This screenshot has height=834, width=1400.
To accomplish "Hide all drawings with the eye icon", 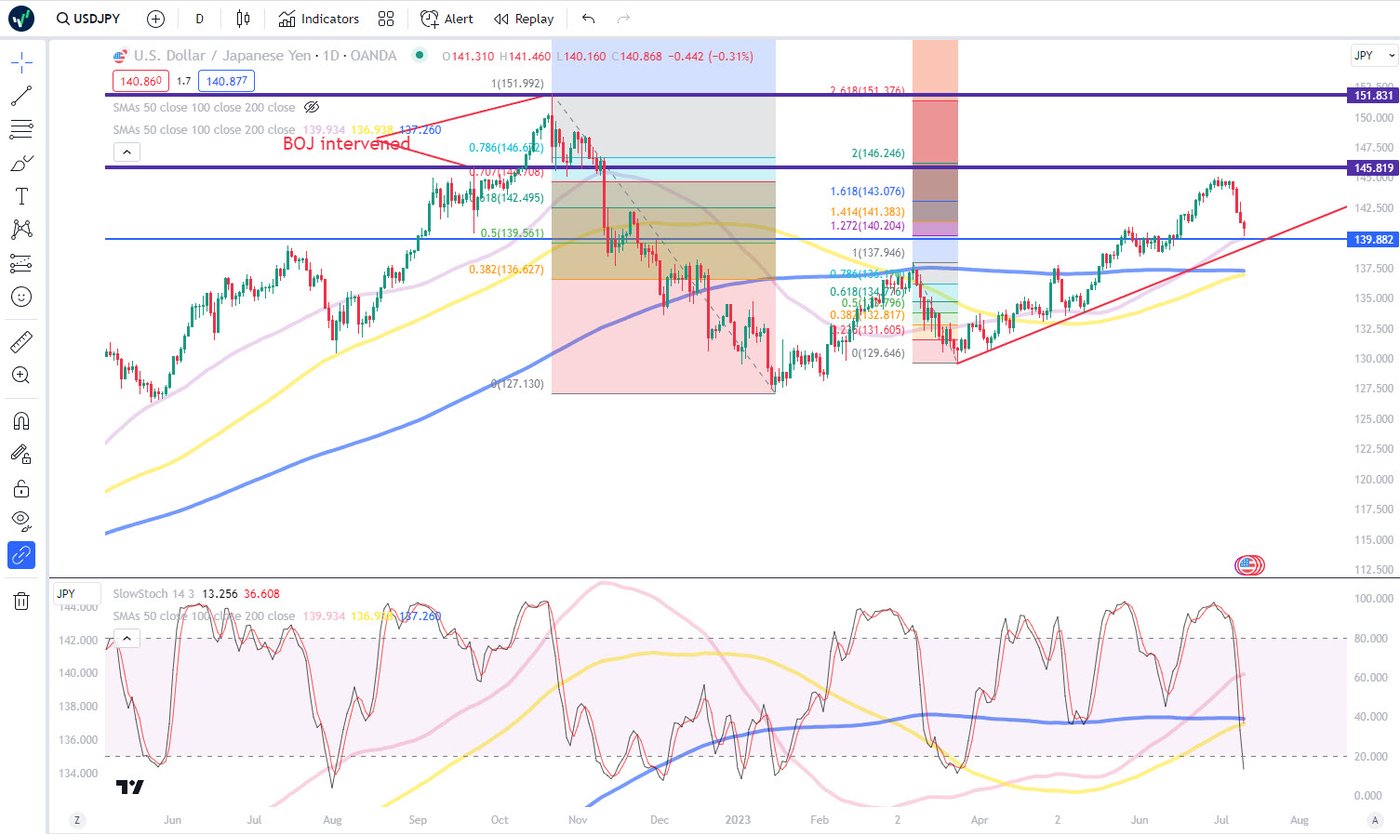I will click(x=21, y=520).
